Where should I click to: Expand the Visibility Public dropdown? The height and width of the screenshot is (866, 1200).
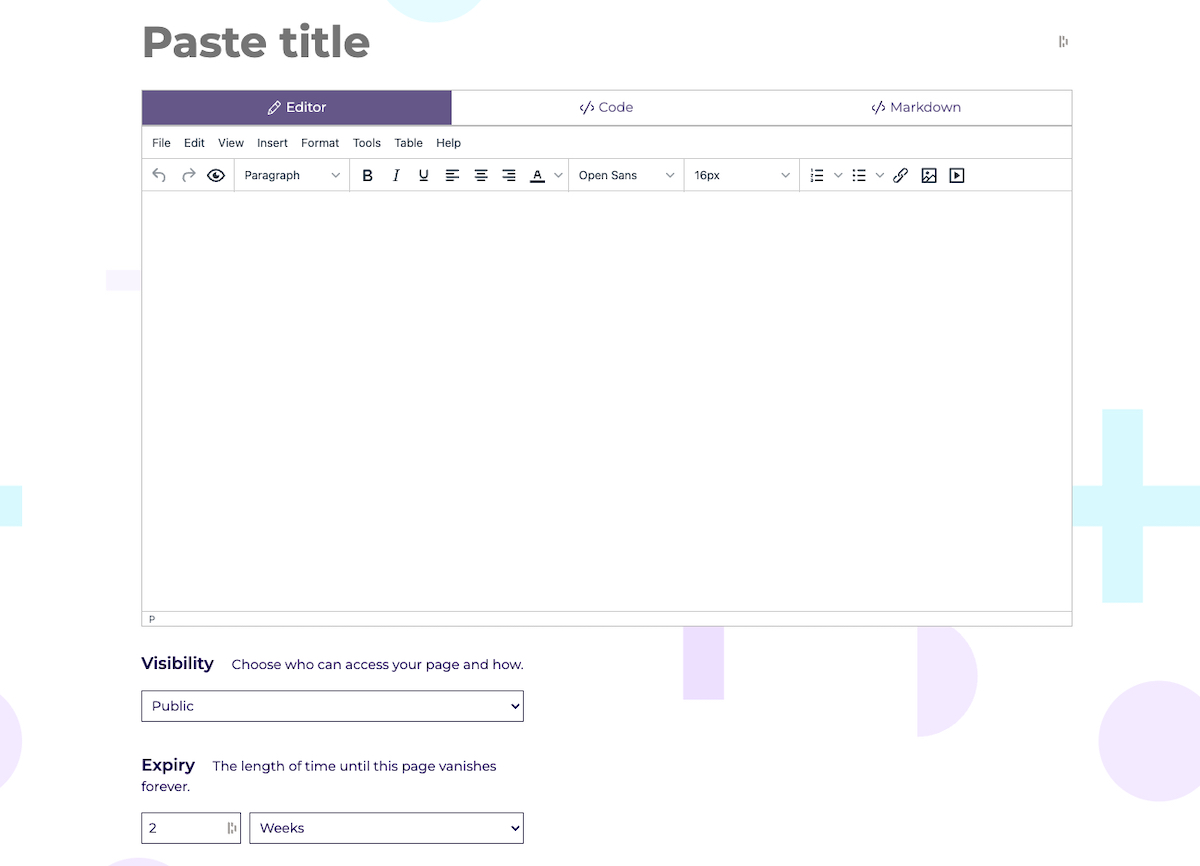(332, 706)
